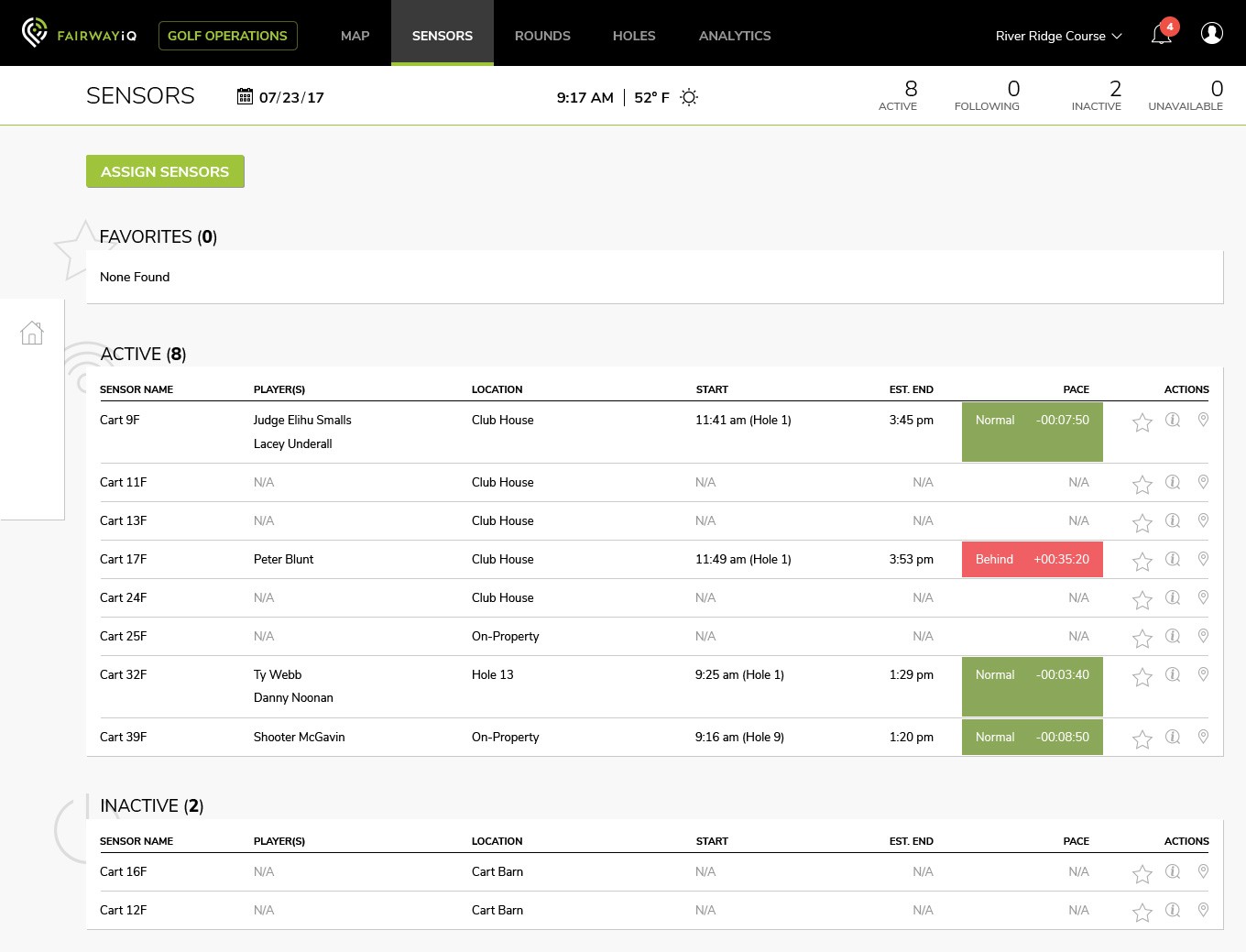Click the Golf Operations button
This screenshot has height=952, width=1246.
(227, 36)
